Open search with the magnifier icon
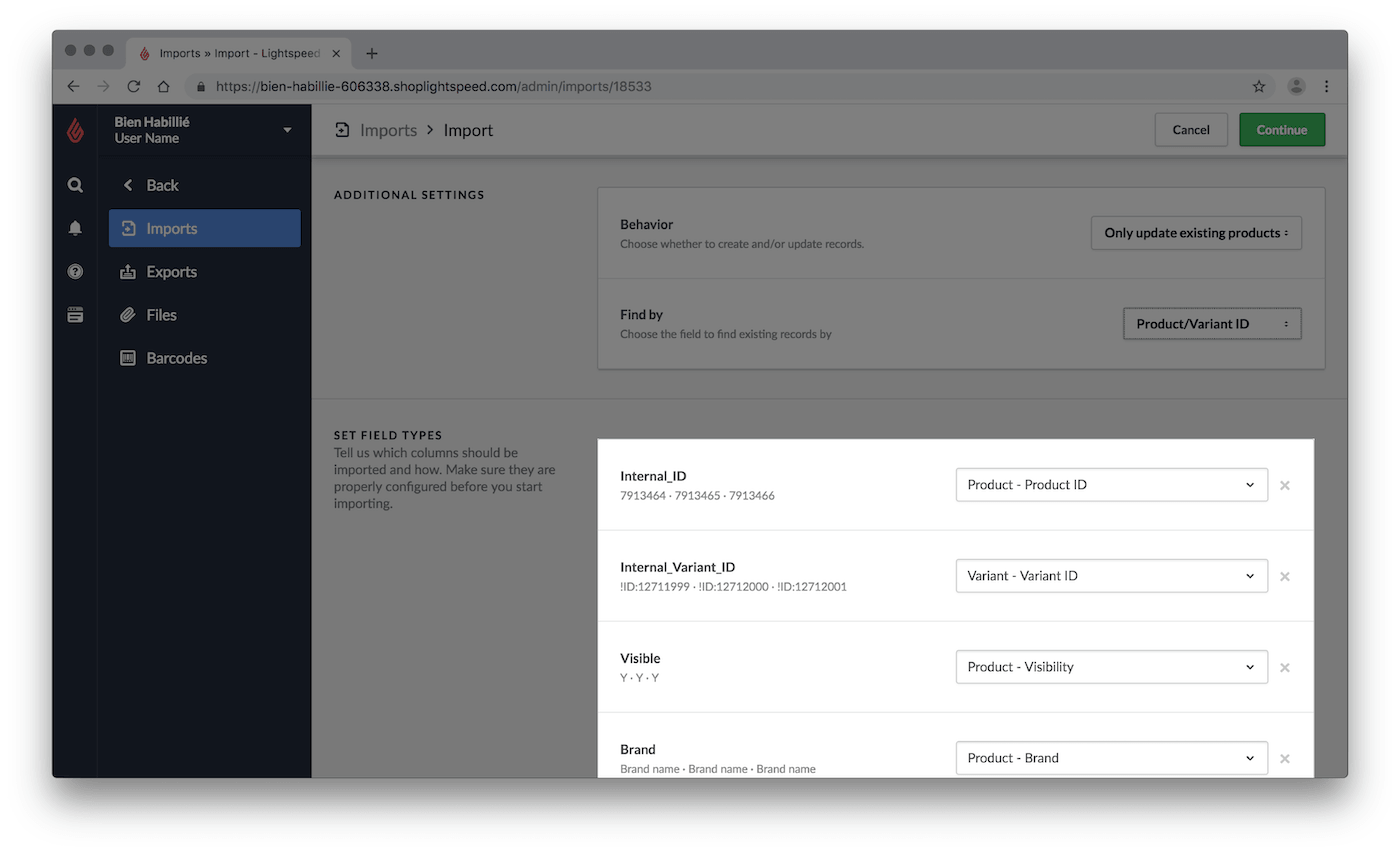Screen dimensions: 1400x853 click(75, 185)
